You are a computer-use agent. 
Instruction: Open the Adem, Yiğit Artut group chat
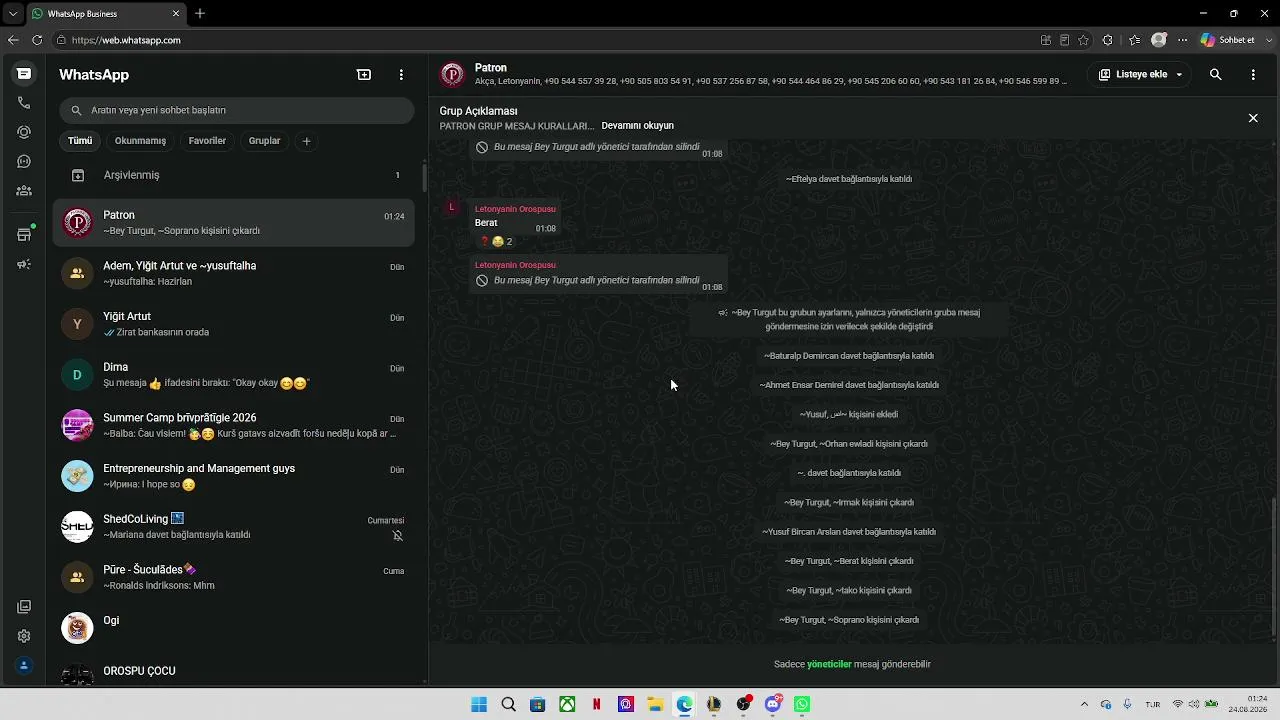coord(235,273)
